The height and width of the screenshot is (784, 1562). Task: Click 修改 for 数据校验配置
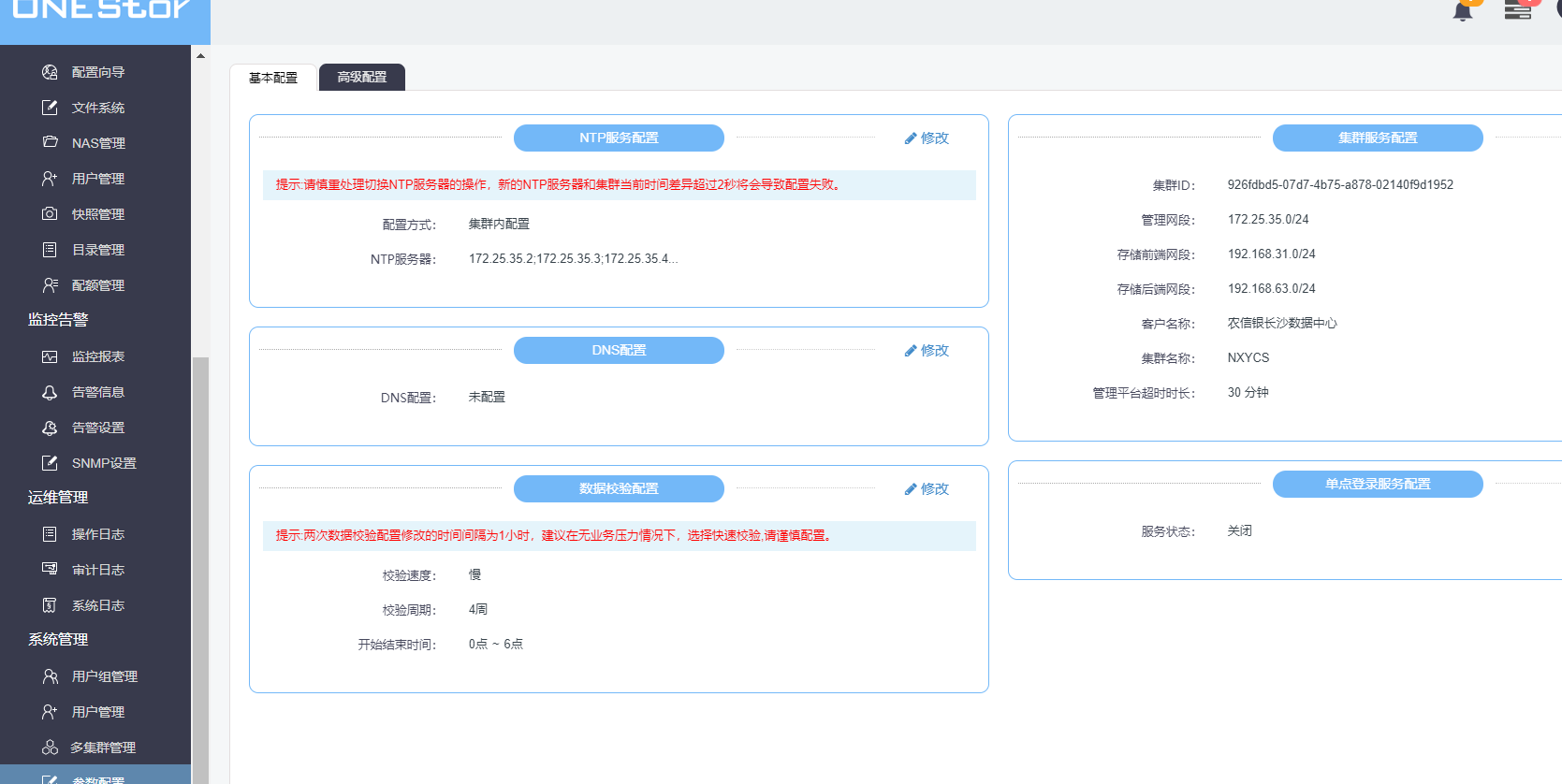(x=927, y=489)
